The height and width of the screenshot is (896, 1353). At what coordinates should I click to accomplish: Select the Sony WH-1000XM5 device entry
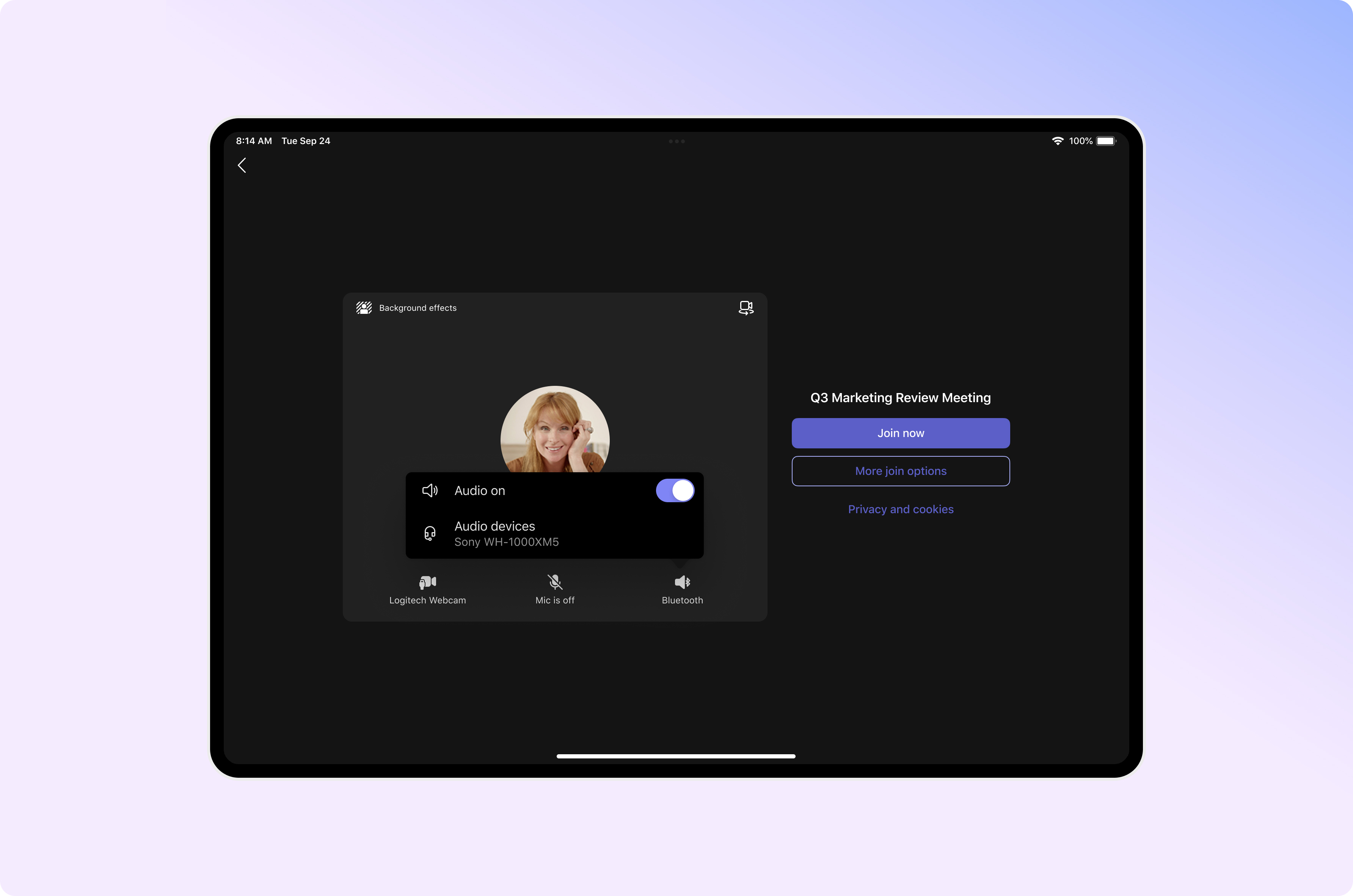pyautogui.click(x=507, y=542)
